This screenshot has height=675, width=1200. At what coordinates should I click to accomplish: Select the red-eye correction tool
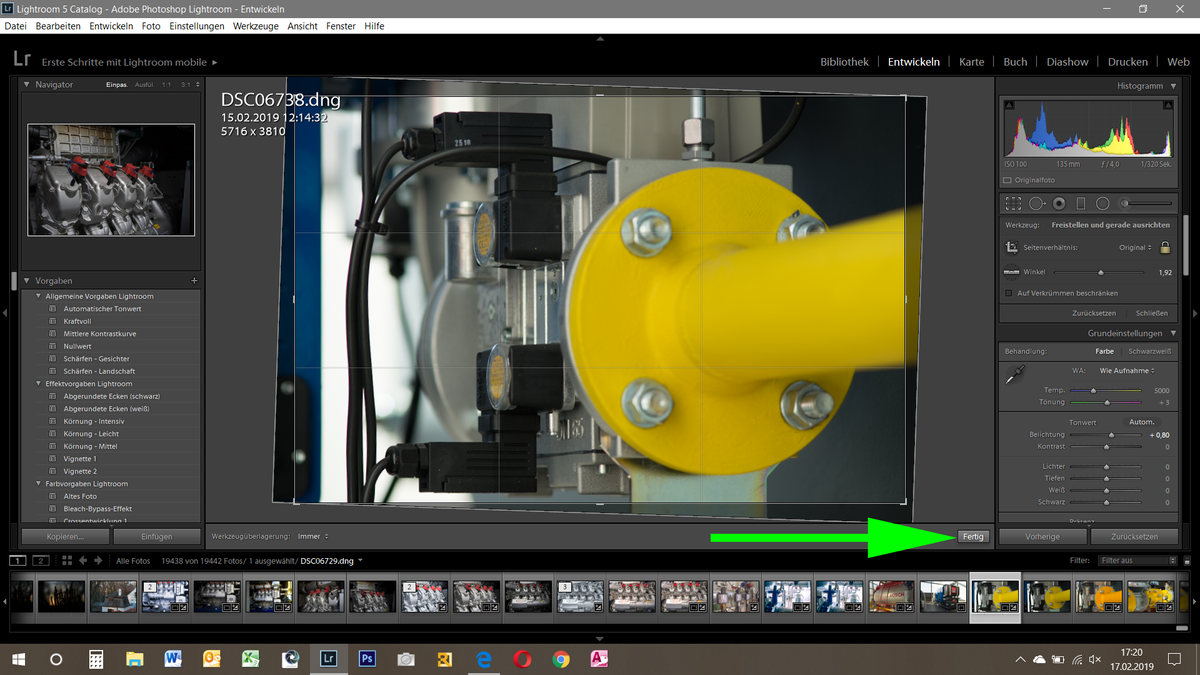1059,203
